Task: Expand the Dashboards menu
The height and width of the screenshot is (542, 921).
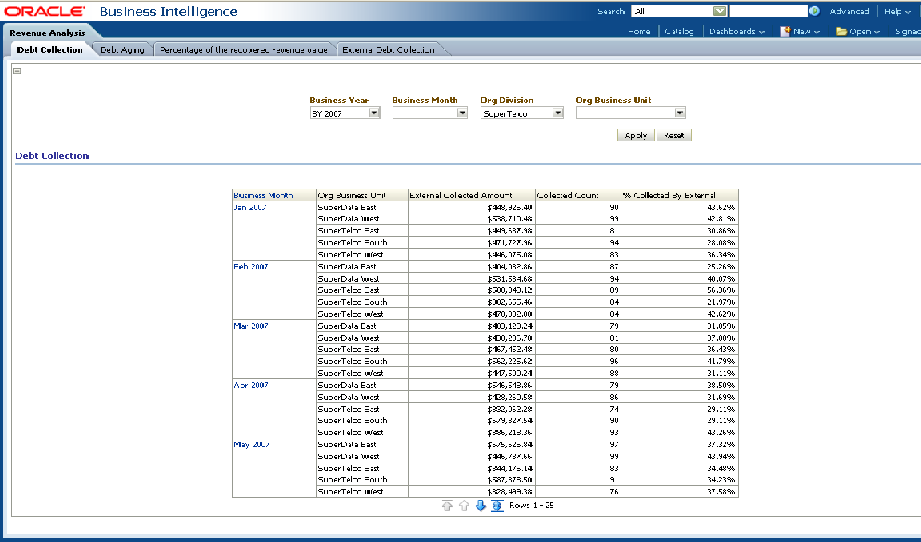Action: point(737,31)
